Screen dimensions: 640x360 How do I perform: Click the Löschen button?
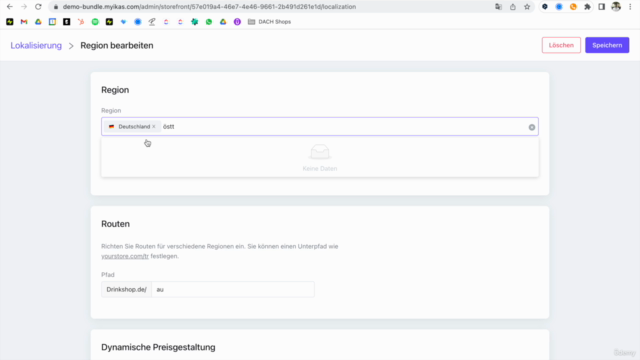[x=561, y=45]
